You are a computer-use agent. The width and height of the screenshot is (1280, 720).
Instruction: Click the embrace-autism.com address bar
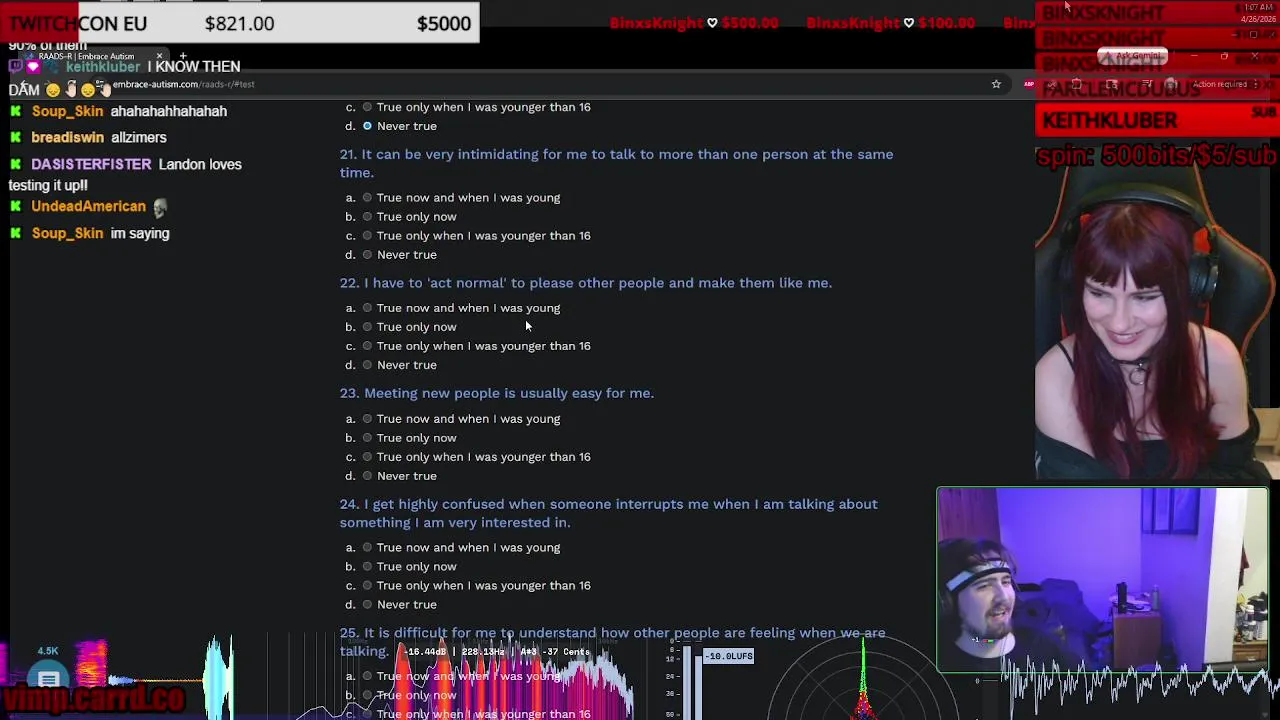[183, 84]
